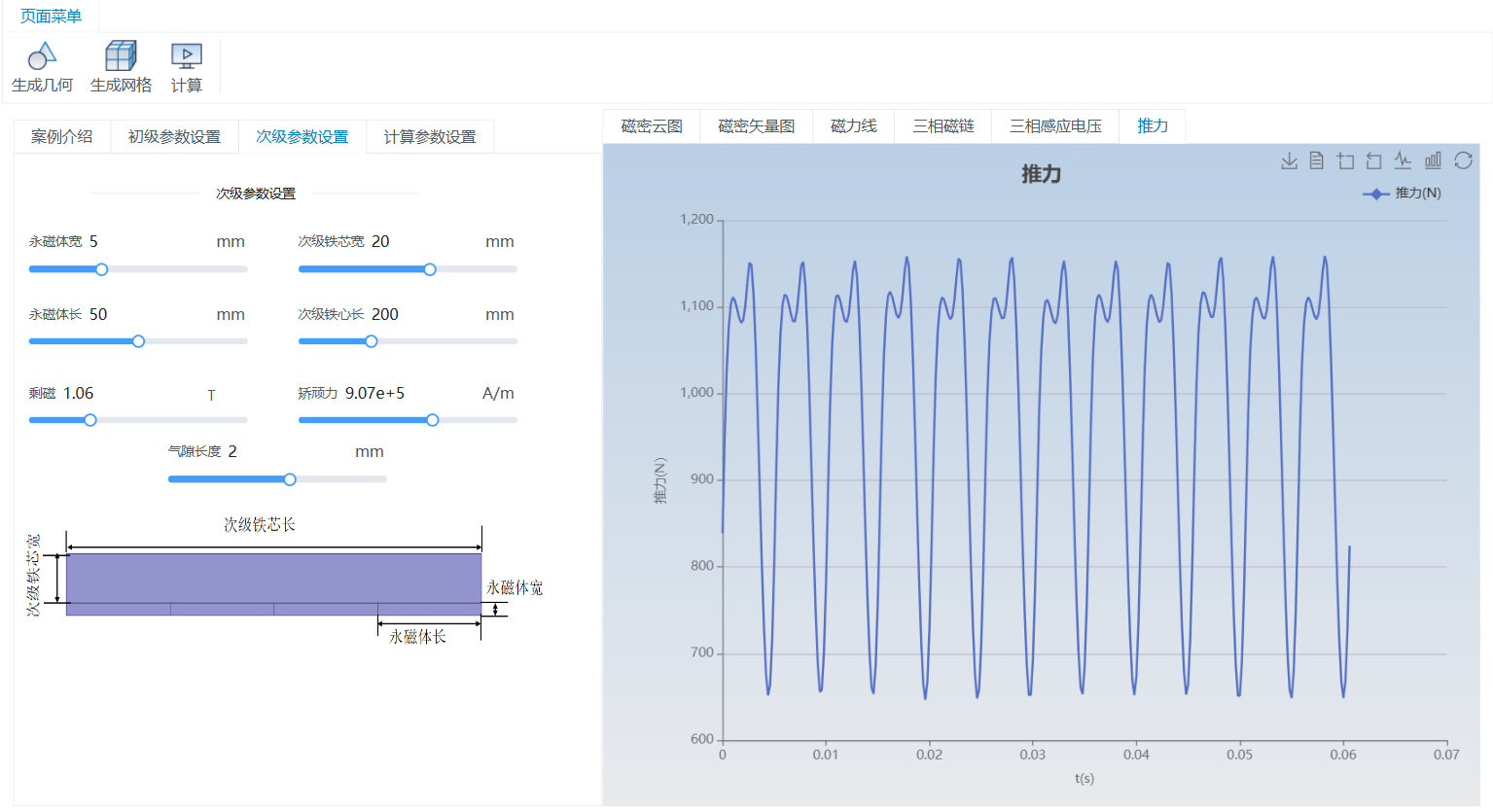Click the 矫顽力 value 9.07e+5

coord(374,394)
